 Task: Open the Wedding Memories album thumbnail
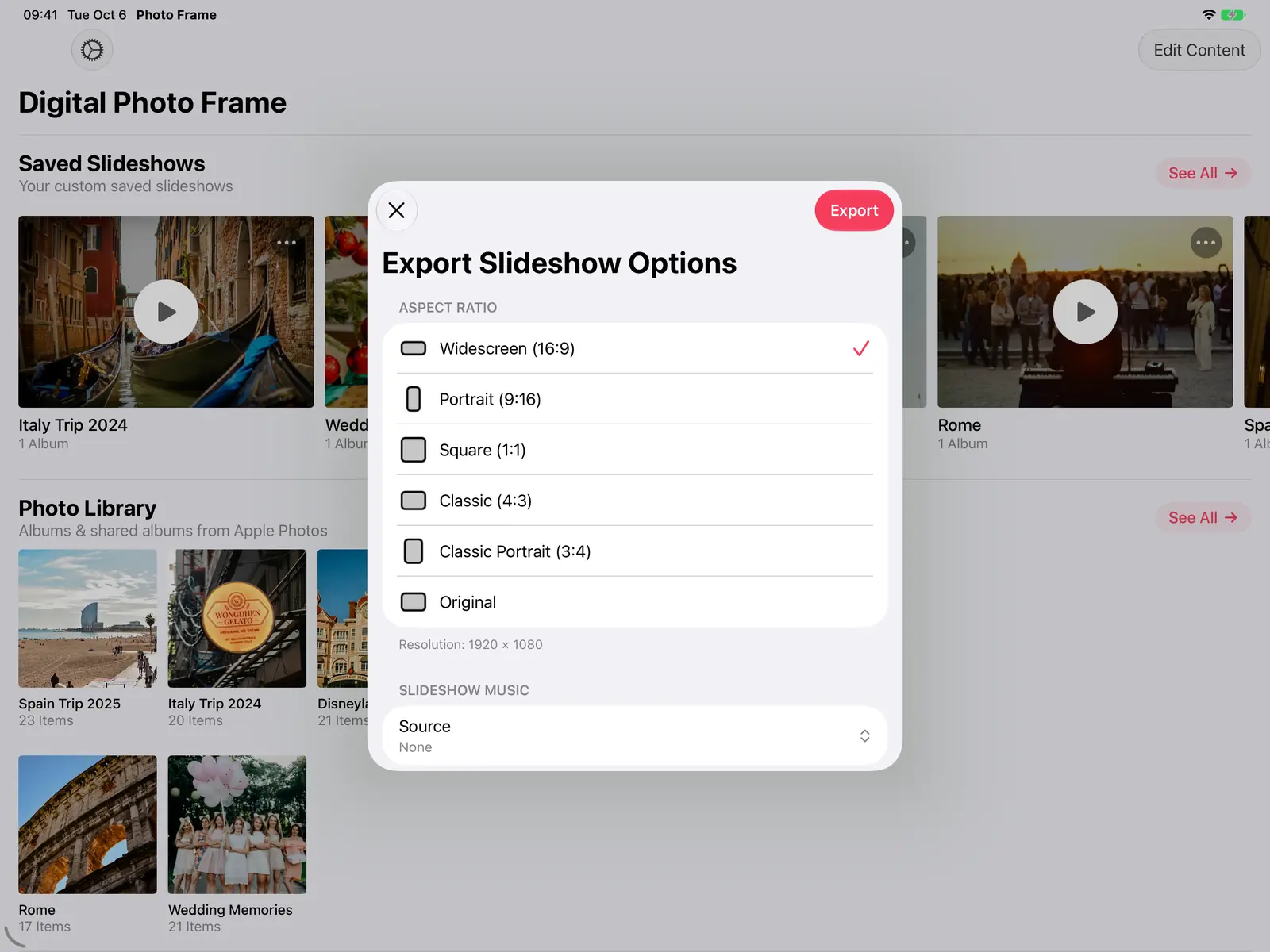tap(237, 824)
